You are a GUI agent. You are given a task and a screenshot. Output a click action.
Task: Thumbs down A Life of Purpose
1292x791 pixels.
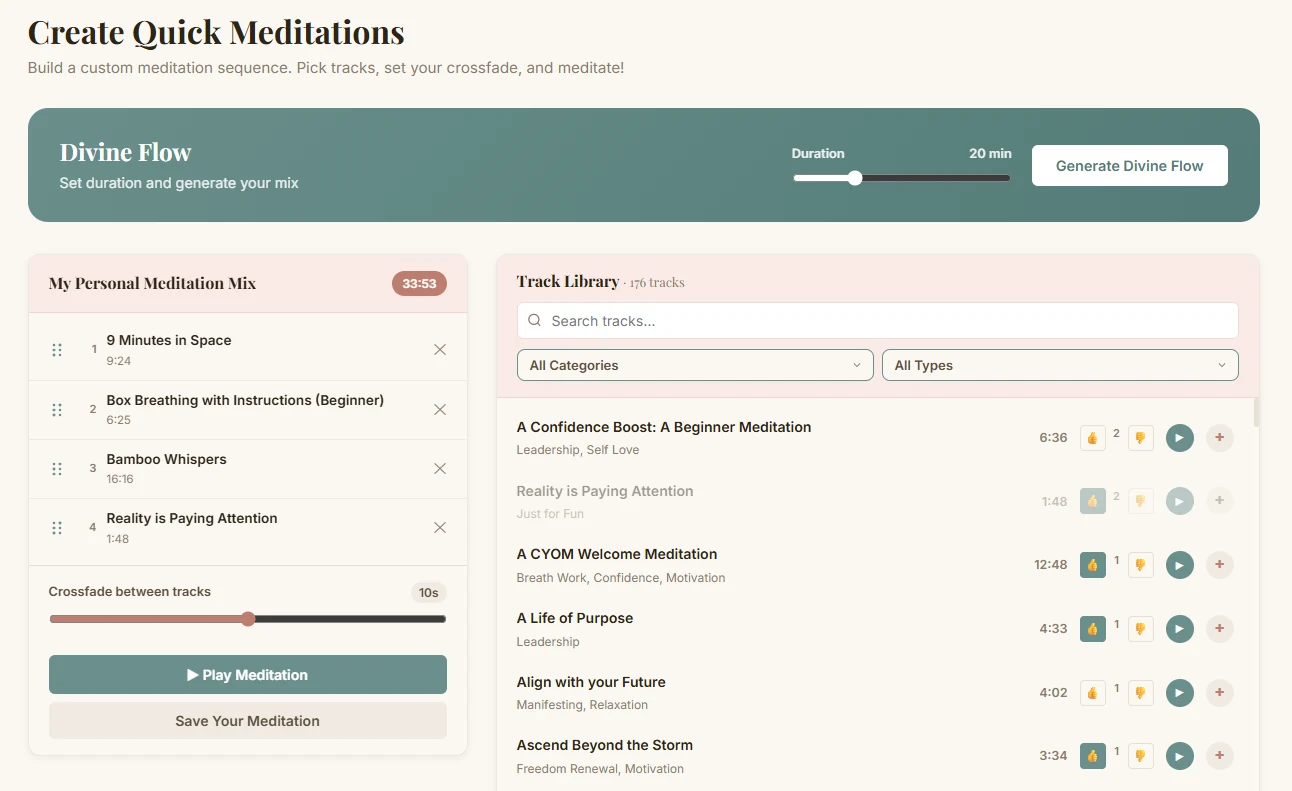[1141, 629]
